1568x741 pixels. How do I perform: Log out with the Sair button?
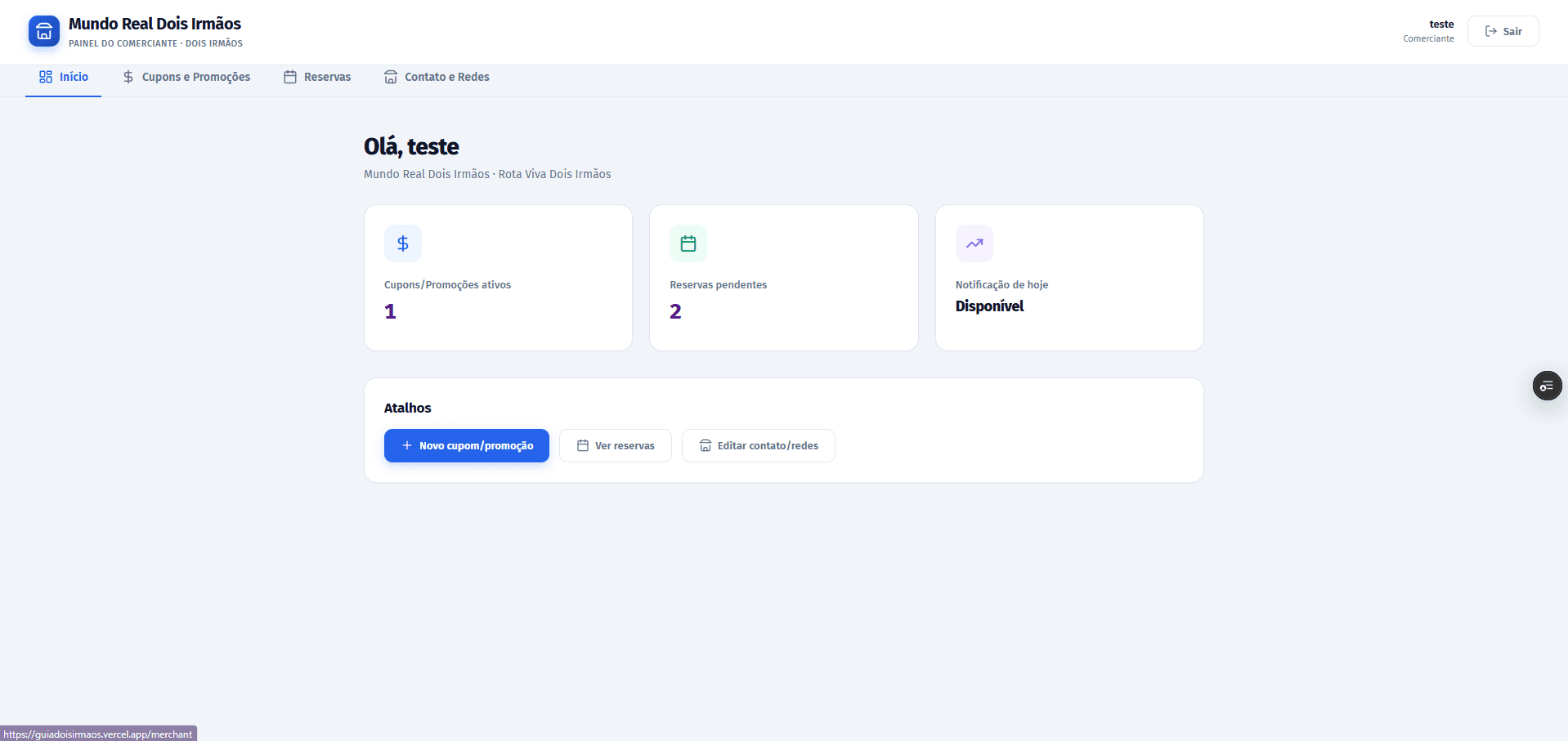[1503, 31]
